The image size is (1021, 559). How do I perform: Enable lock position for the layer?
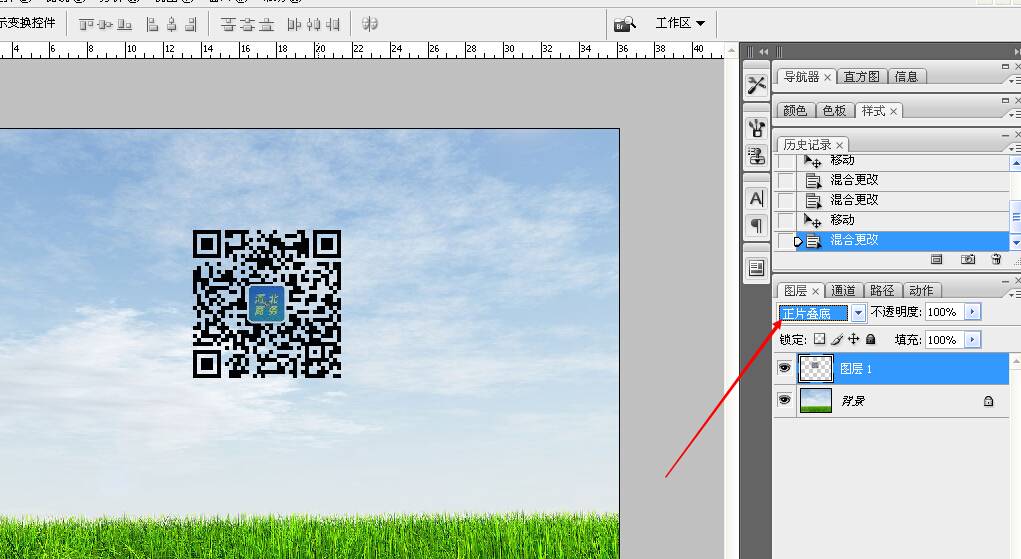tap(853, 339)
